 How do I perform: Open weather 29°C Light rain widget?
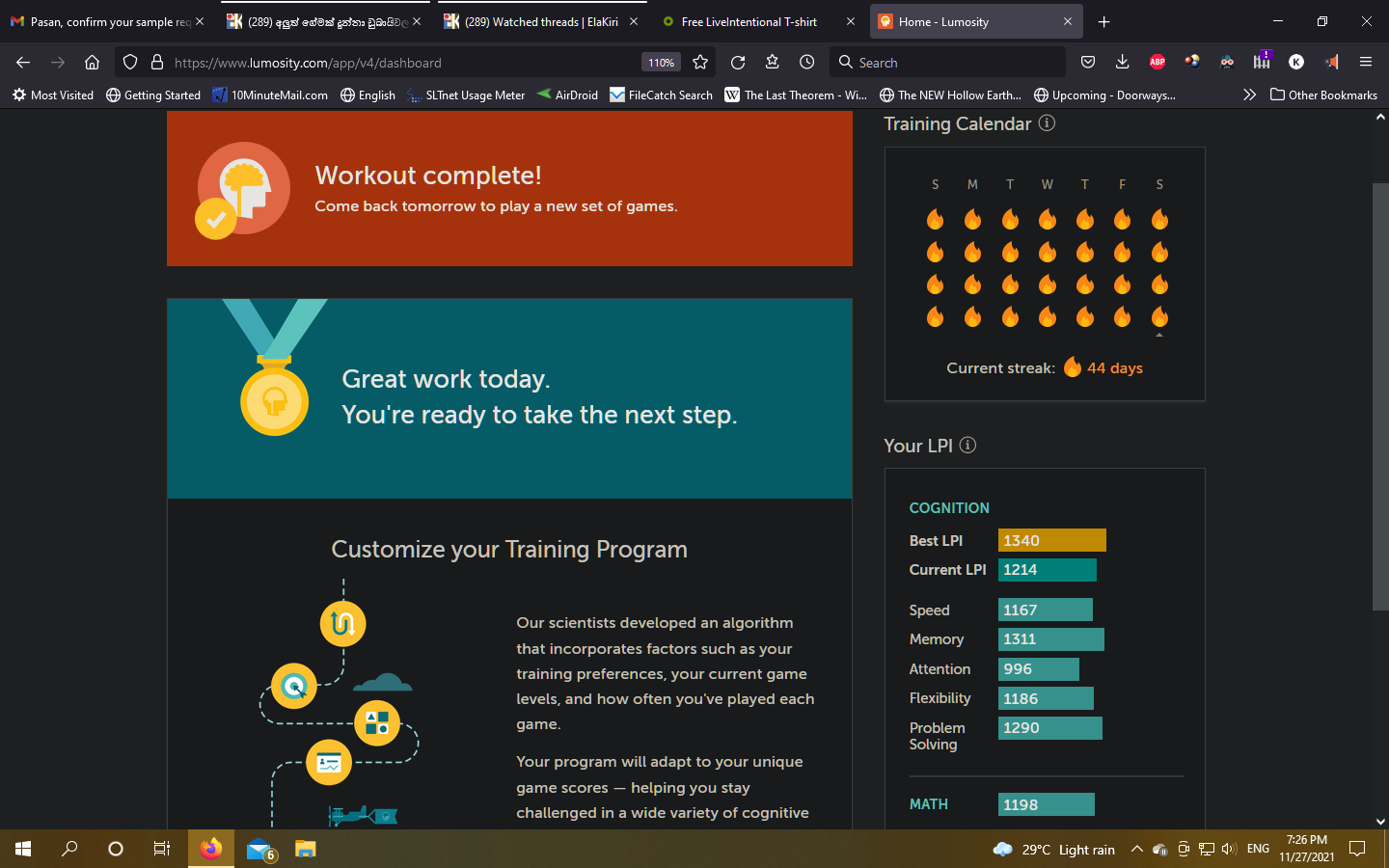coord(1053,849)
